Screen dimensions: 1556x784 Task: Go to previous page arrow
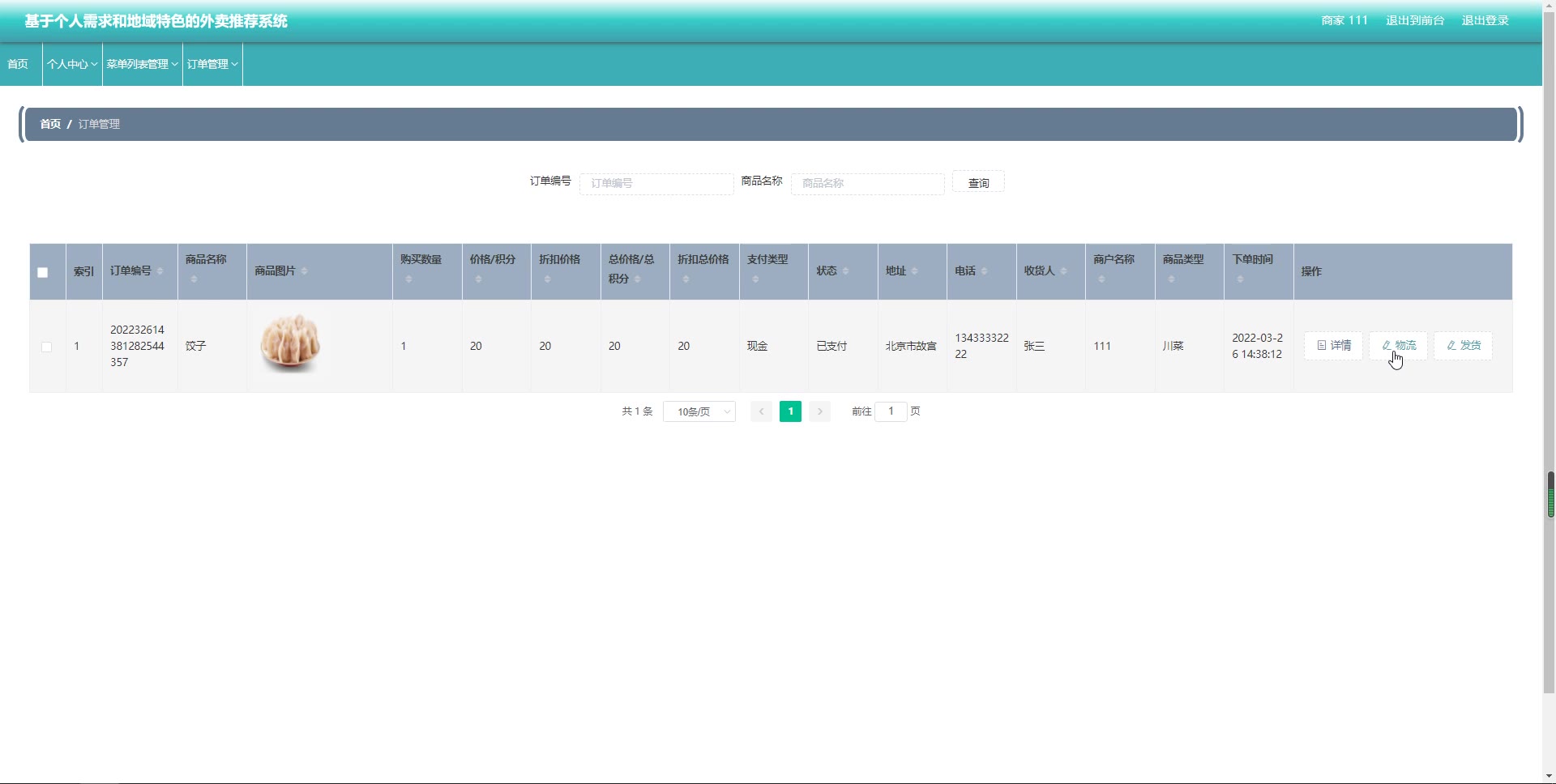pyautogui.click(x=761, y=411)
